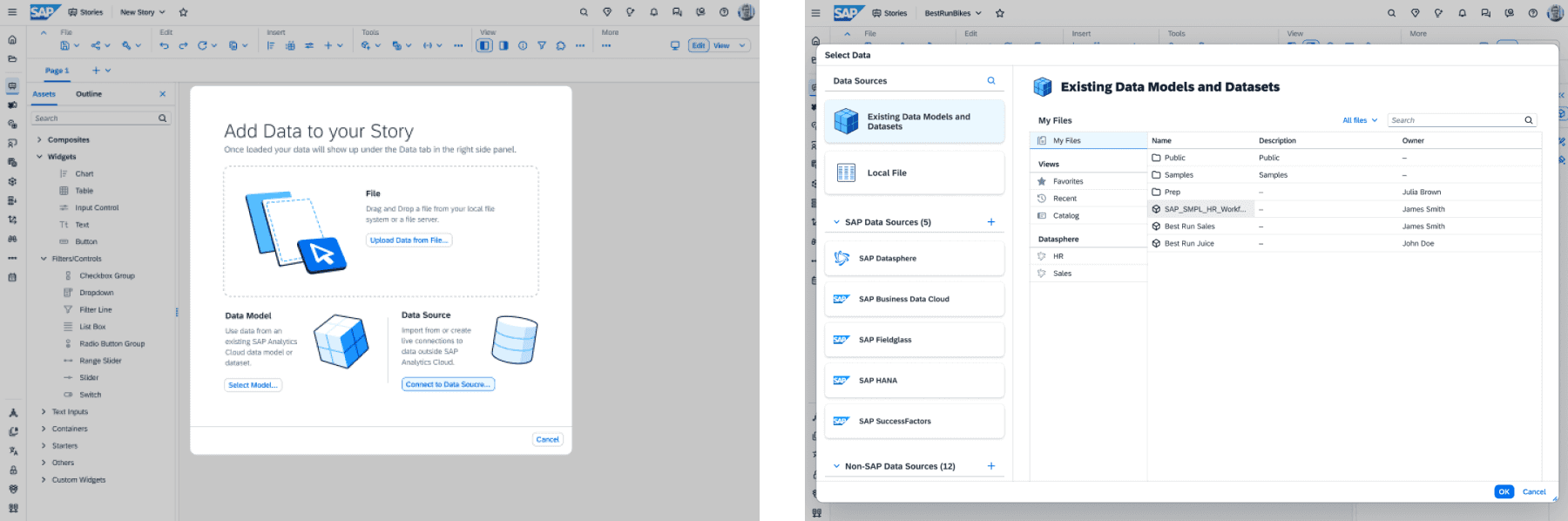Click Connect to Data Source button

pos(448,384)
